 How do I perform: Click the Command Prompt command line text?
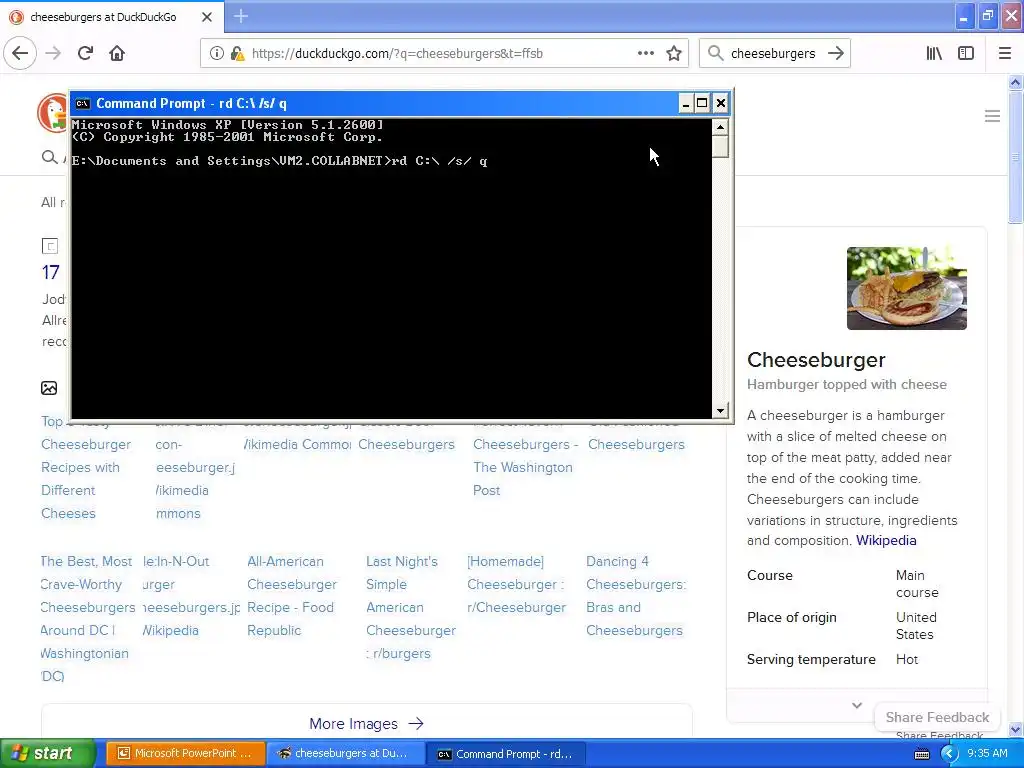[x=280, y=161]
